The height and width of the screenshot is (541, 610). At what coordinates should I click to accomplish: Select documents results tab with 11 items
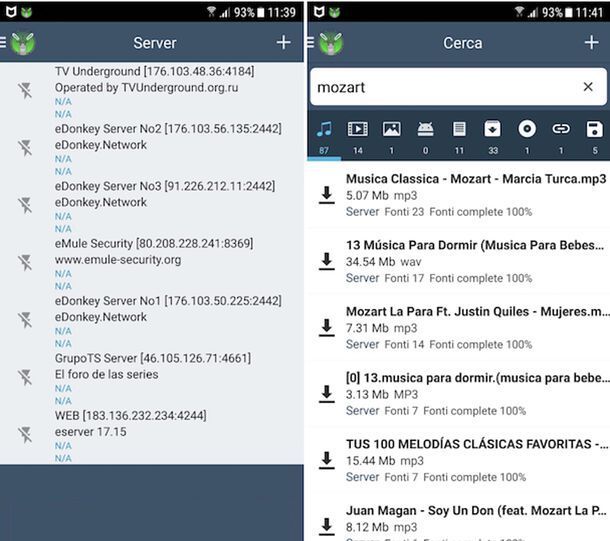tap(459, 137)
